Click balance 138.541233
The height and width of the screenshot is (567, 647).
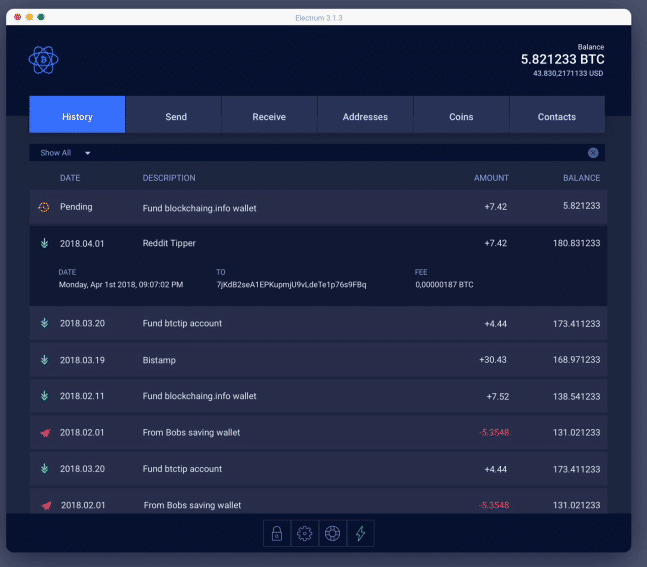576,397
